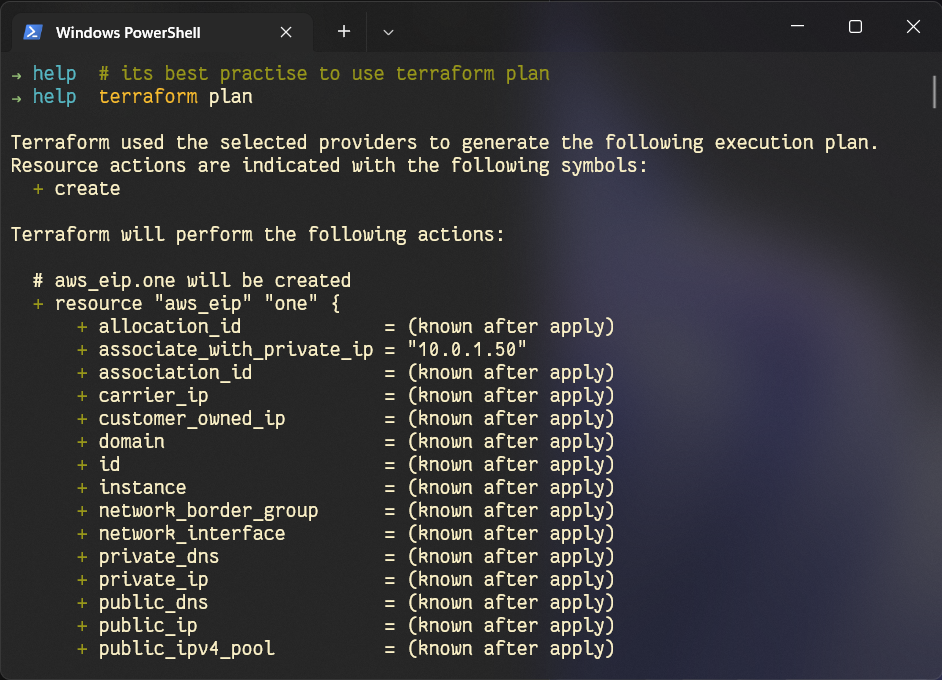Click '+ create' symbol legend line
942x680 pixels.
click(x=76, y=189)
